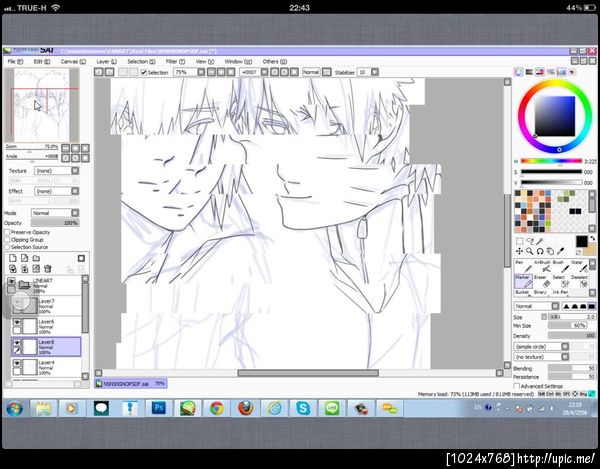This screenshot has height=469, width=600.
Task: Open the (simple circle) brush shape dropdown
Action: [541, 347]
